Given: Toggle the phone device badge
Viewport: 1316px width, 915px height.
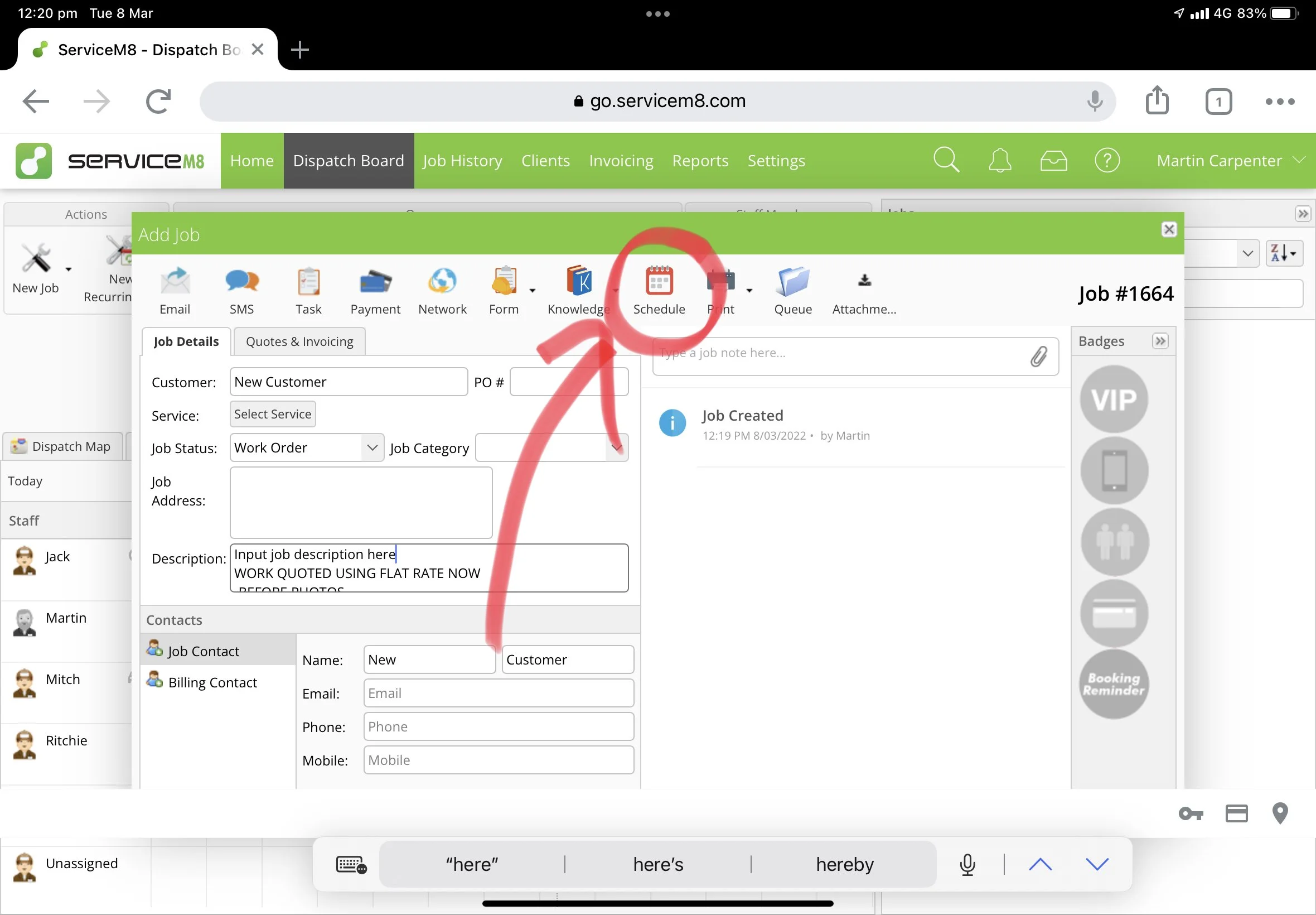Looking at the screenshot, I should point(1113,471).
